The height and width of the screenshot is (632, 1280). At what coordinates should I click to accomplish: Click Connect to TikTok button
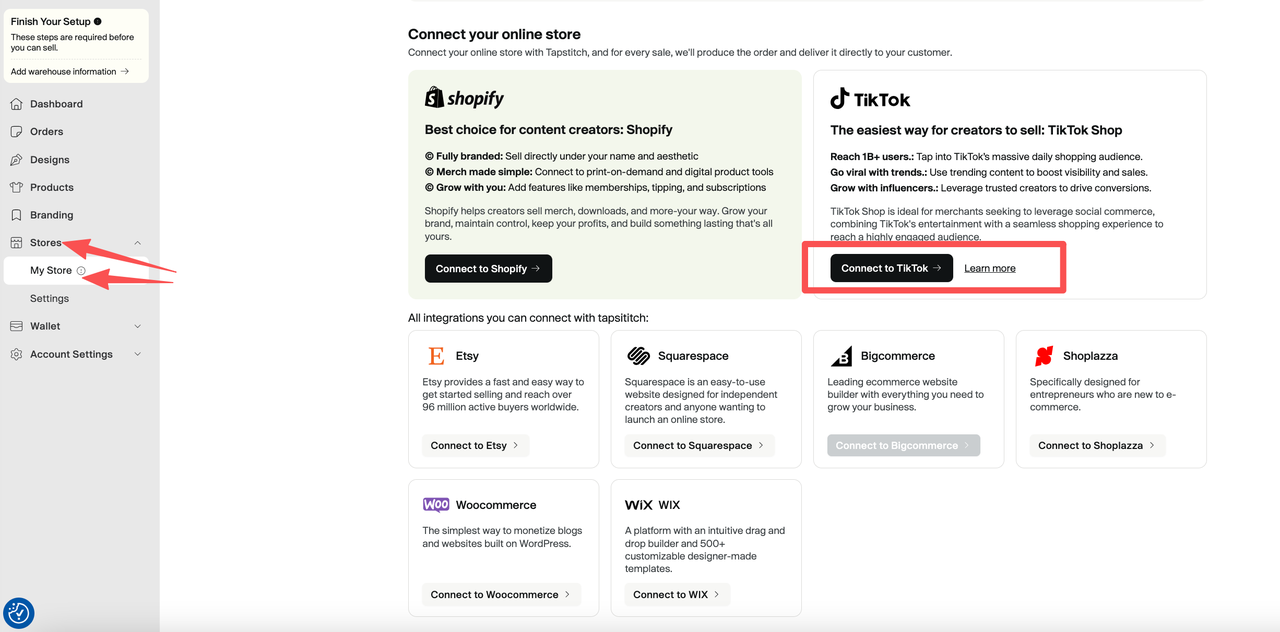point(892,268)
